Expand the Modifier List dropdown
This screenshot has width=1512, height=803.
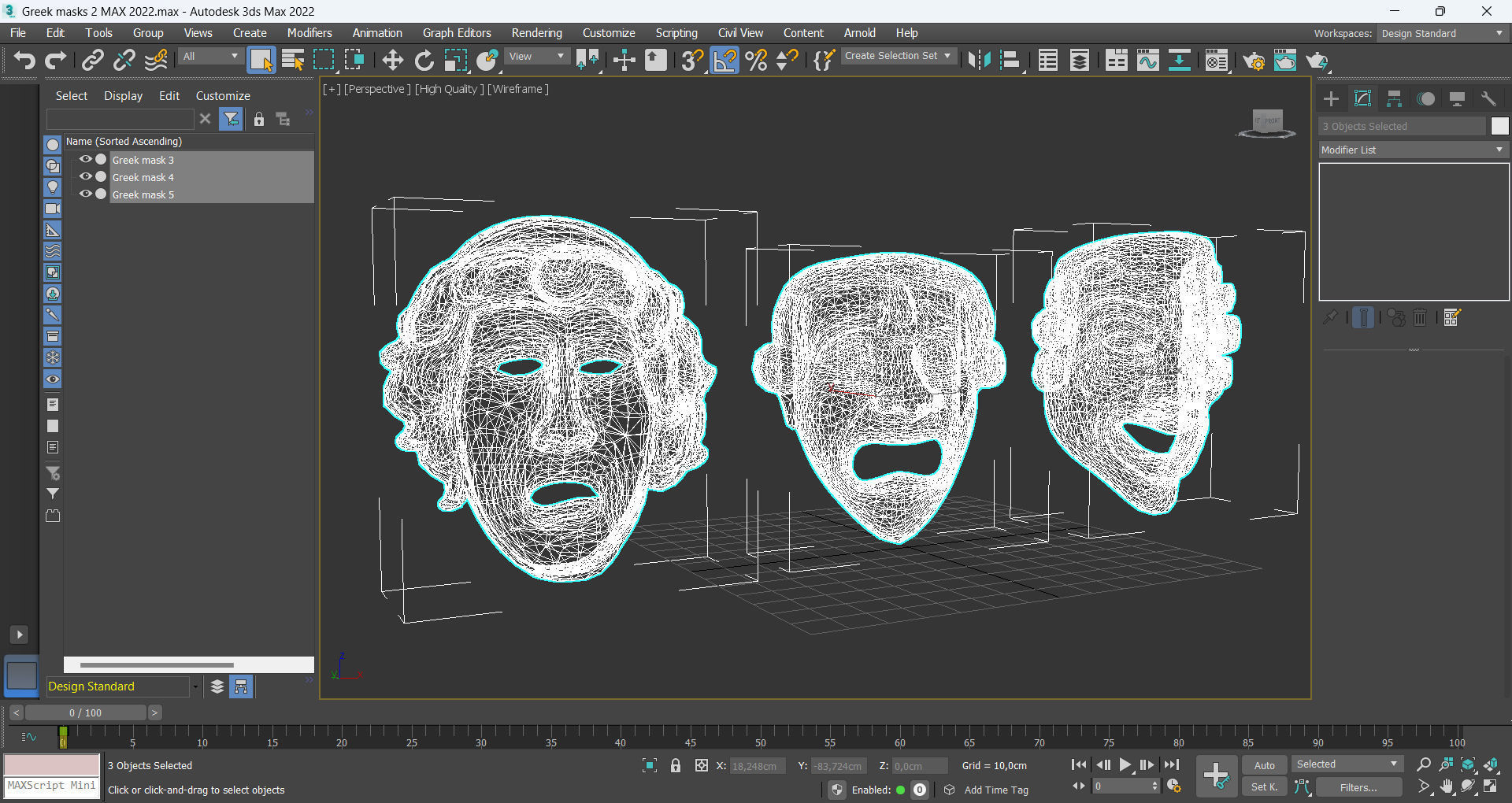coord(1414,150)
